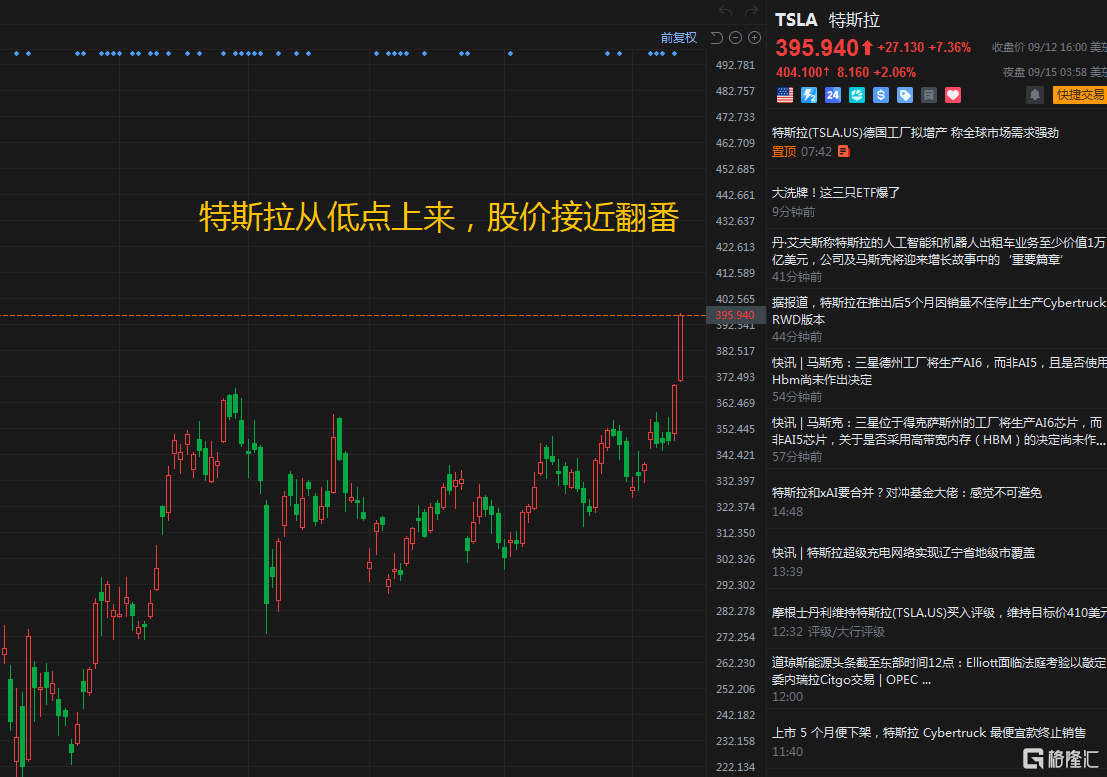Click the undo arrow above the chart
Viewport: 1107px width, 777px height.
[x=725, y=11]
